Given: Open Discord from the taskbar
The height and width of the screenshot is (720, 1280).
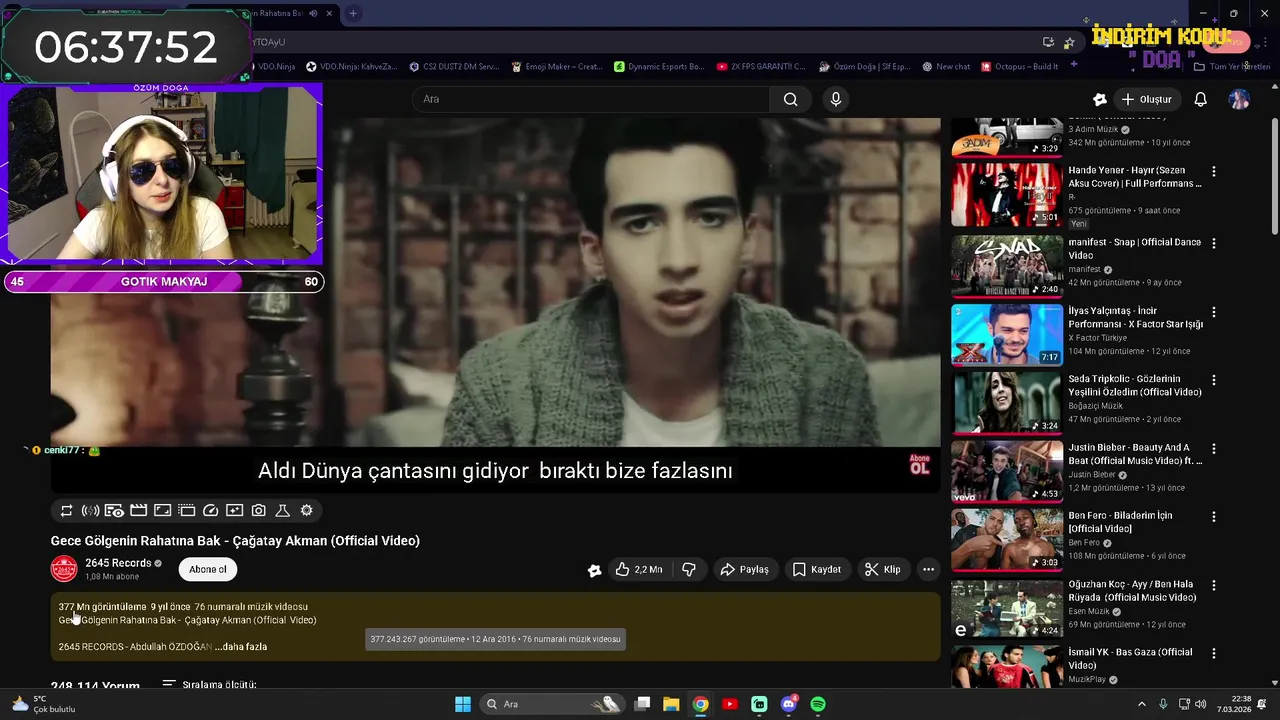Looking at the screenshot, I should pos(788,704).
